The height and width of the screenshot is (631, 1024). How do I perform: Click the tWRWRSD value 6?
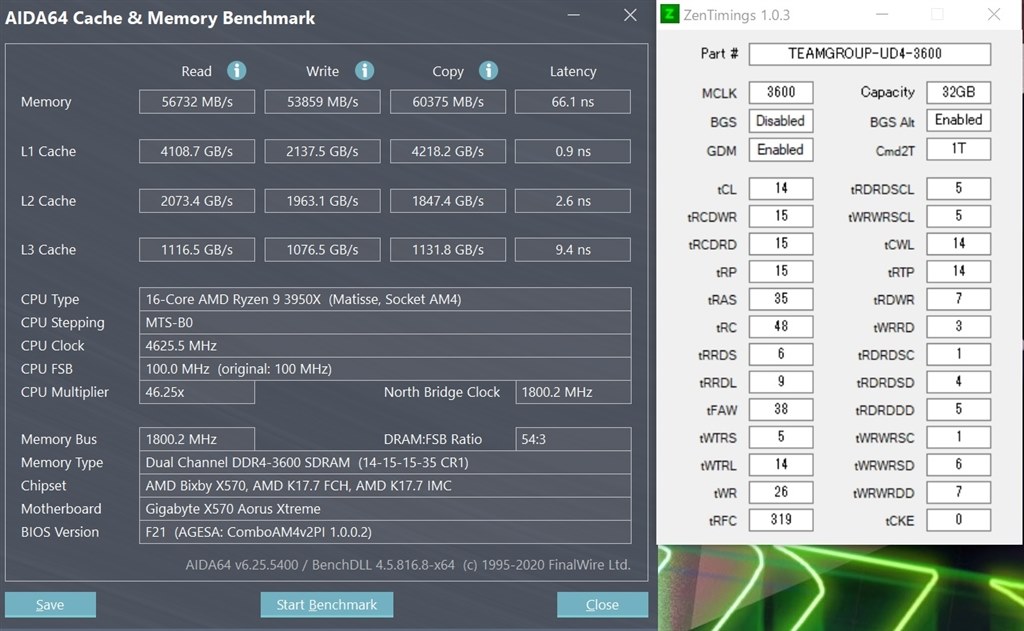tap(958, 464)
